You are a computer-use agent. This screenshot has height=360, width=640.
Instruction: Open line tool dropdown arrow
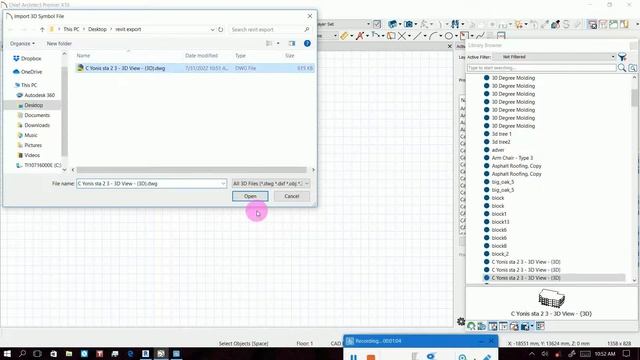coord(424,36)
